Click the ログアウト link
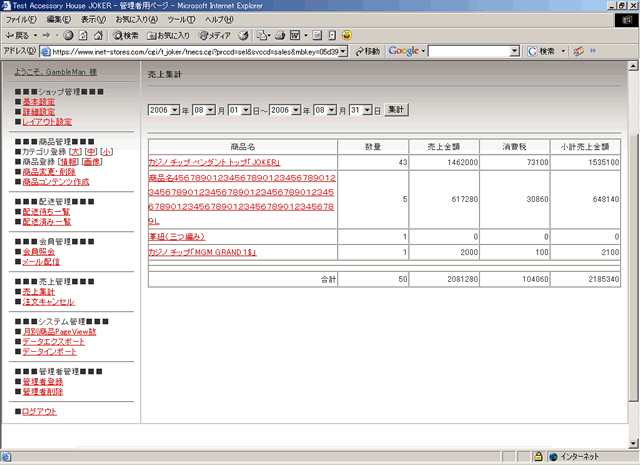This screenshot has height=465, width=640. coord(39,411)
